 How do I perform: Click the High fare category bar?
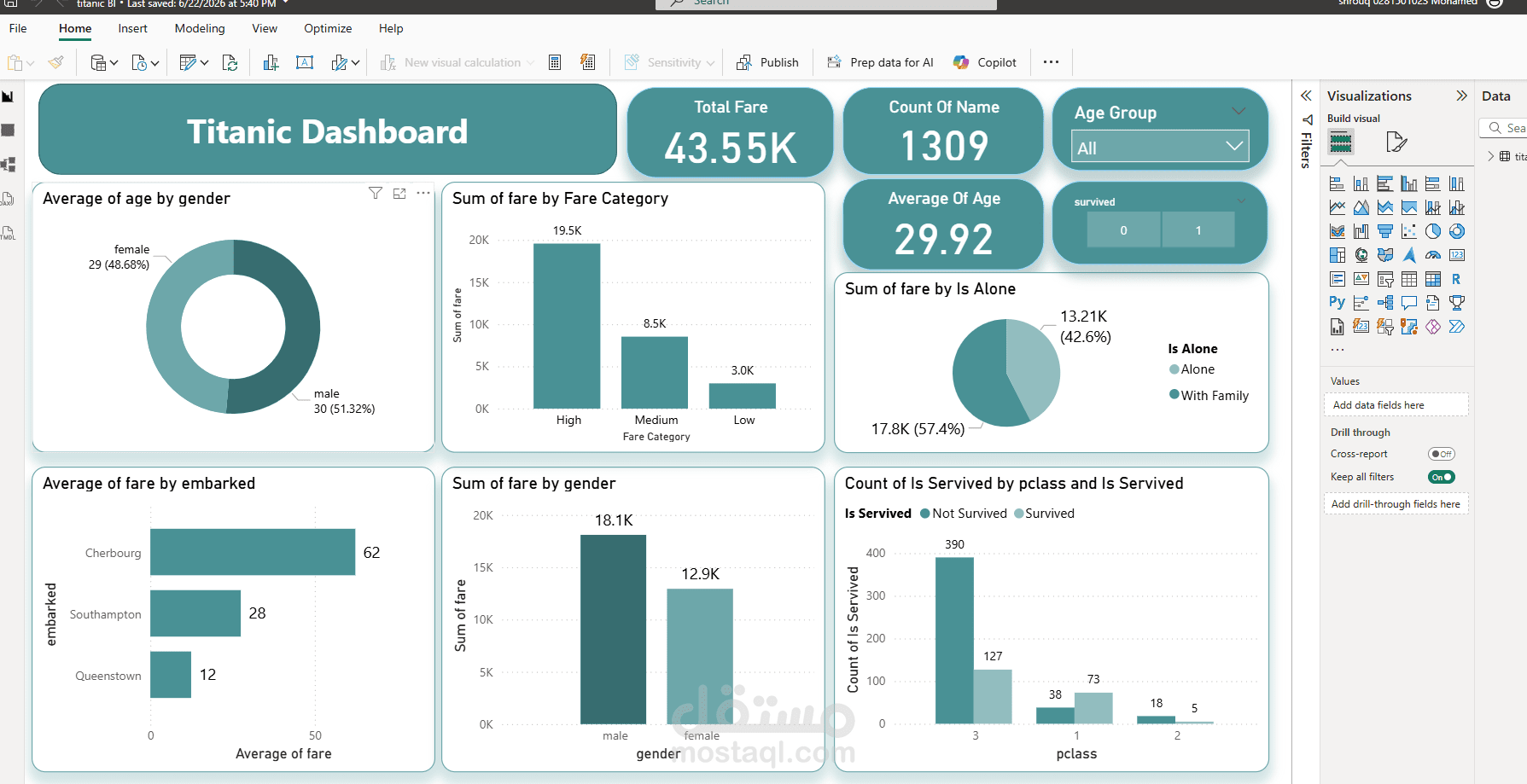567,326
